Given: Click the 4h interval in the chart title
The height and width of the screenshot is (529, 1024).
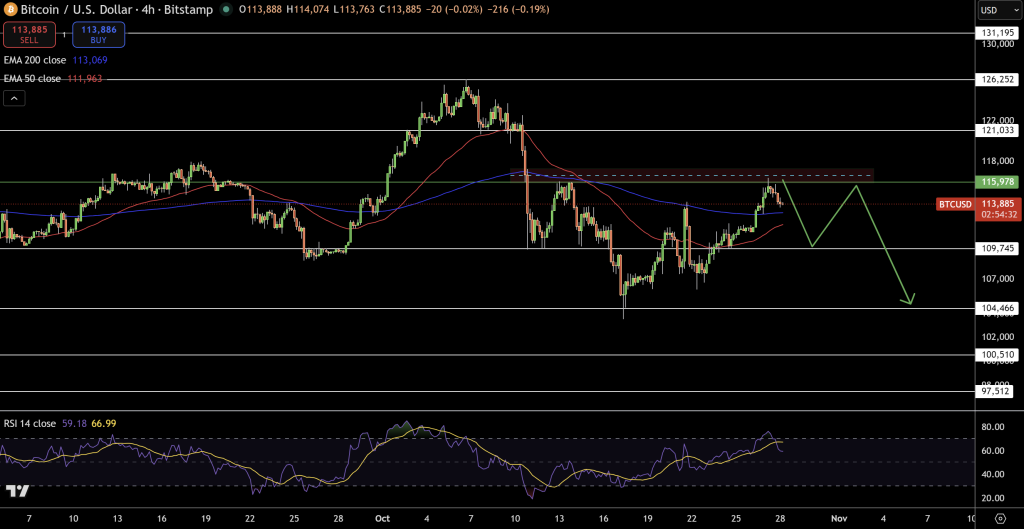Looking at the screenshot, I should [149, 10].
